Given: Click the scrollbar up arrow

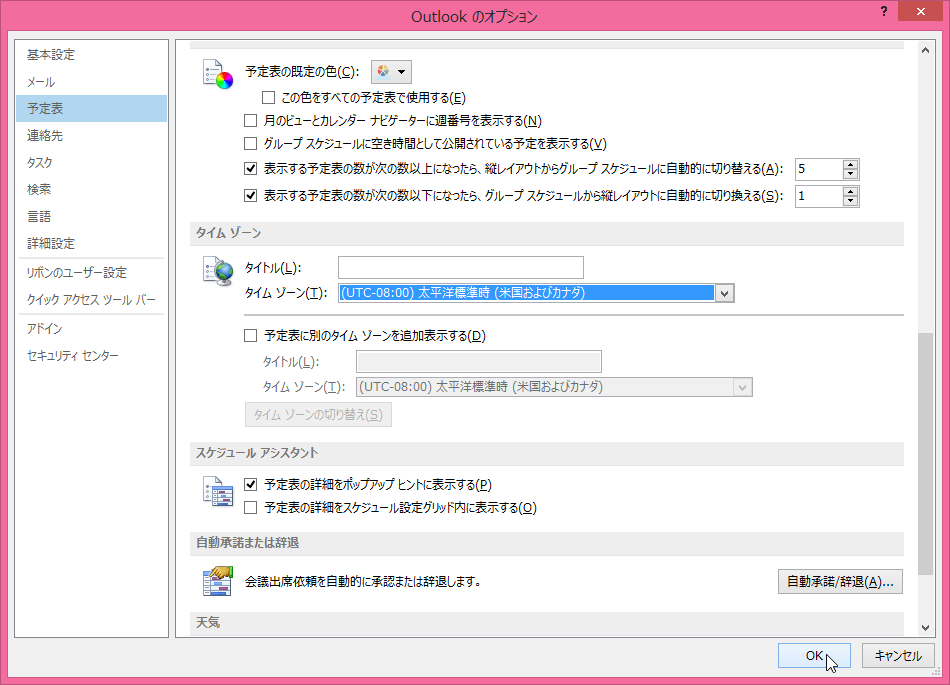Looking at the screenshot, I should pyautogui.click(x=925, y=50).
